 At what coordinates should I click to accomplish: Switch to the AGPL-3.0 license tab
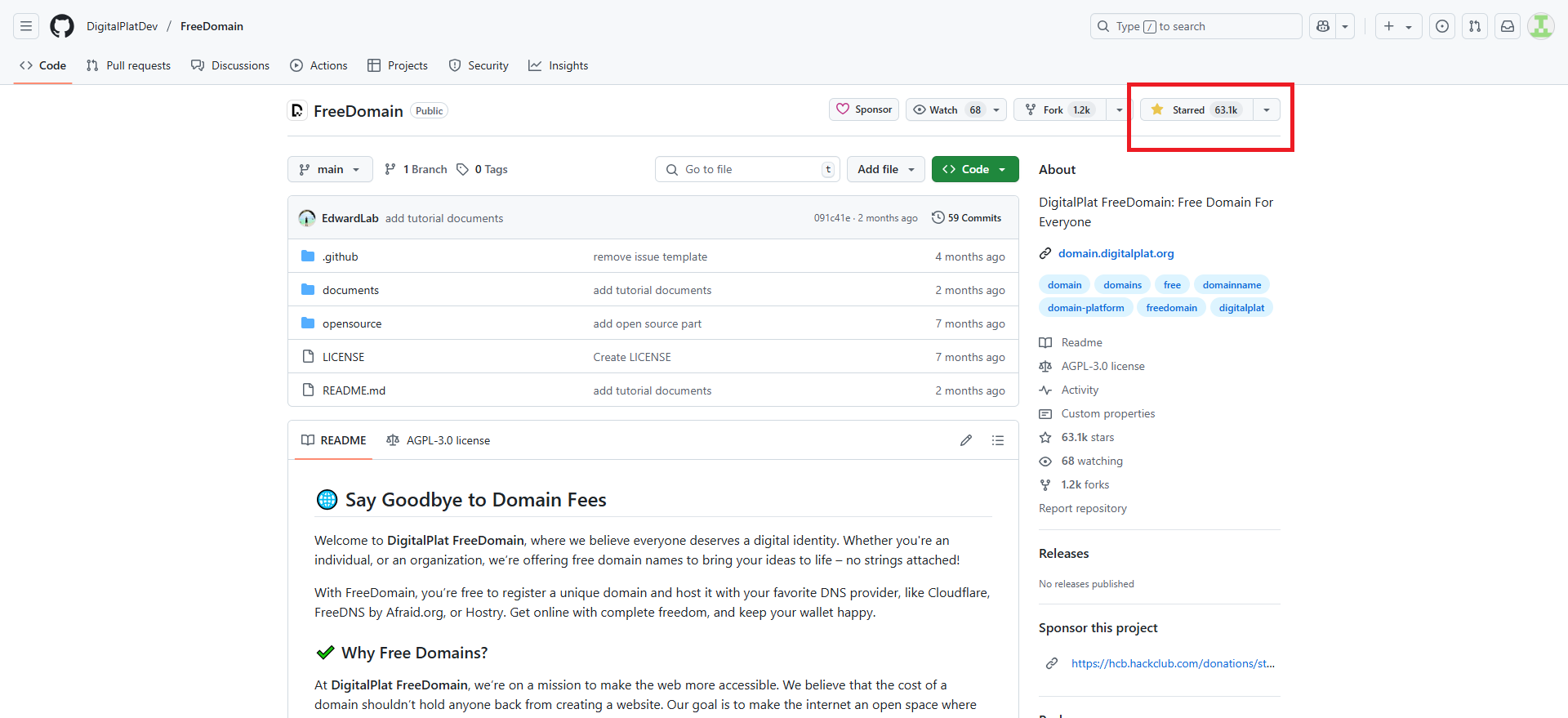tap(439, 440)
